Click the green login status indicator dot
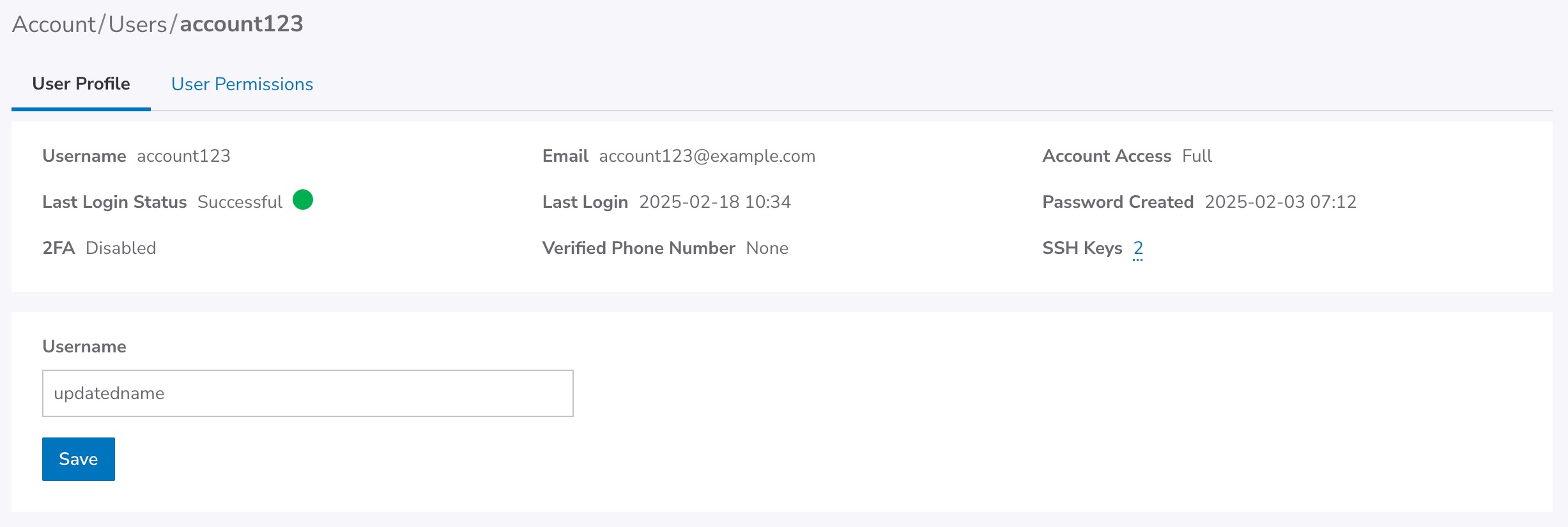The width and height of the screenshot is (1568, 527). tap(303, 200)
